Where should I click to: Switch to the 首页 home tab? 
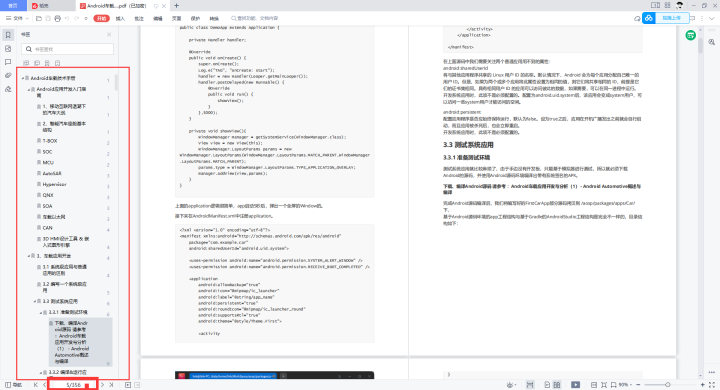coord(13,6)
